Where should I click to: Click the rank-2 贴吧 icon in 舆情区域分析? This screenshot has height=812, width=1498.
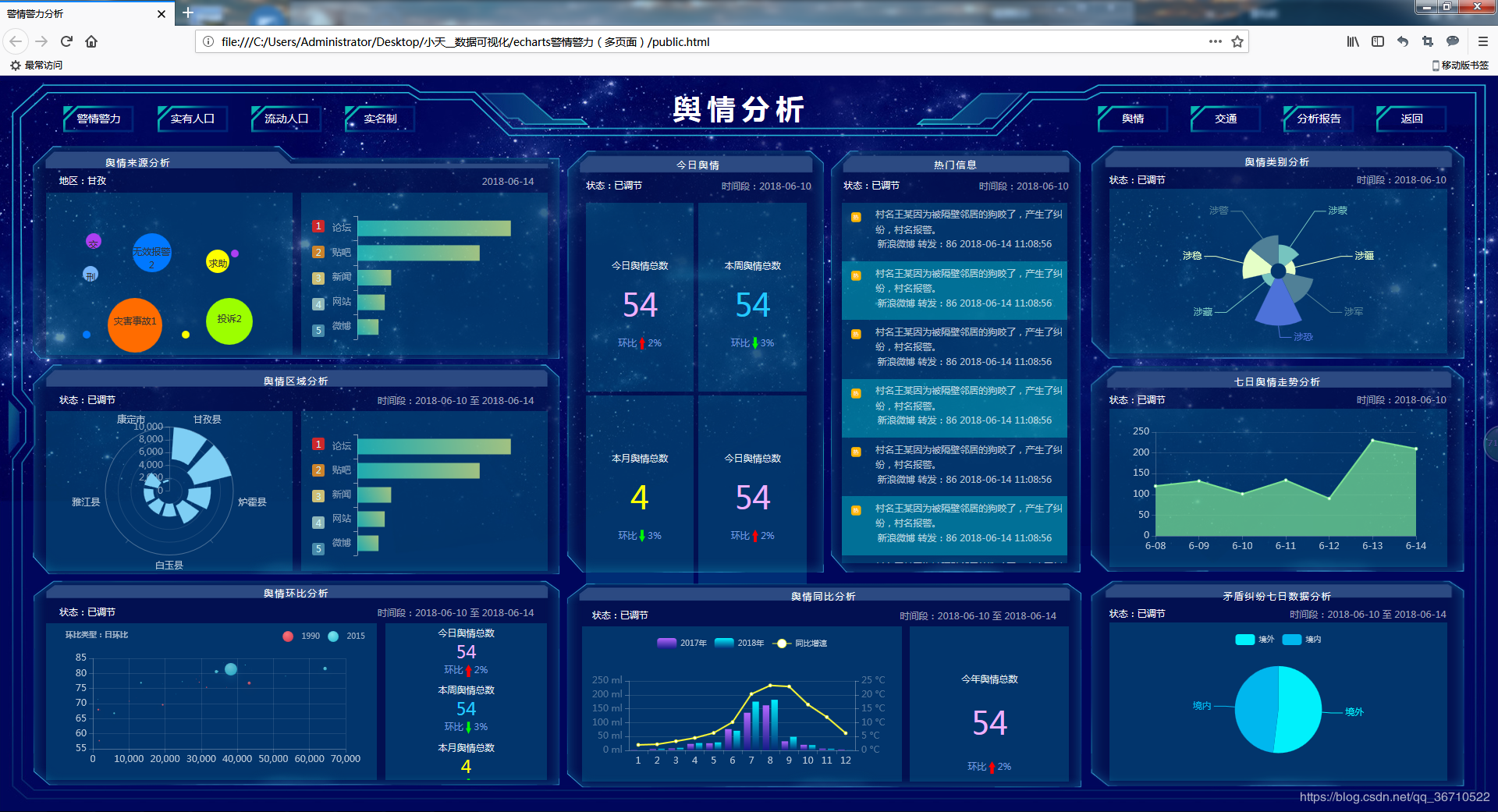pos(318,470)
